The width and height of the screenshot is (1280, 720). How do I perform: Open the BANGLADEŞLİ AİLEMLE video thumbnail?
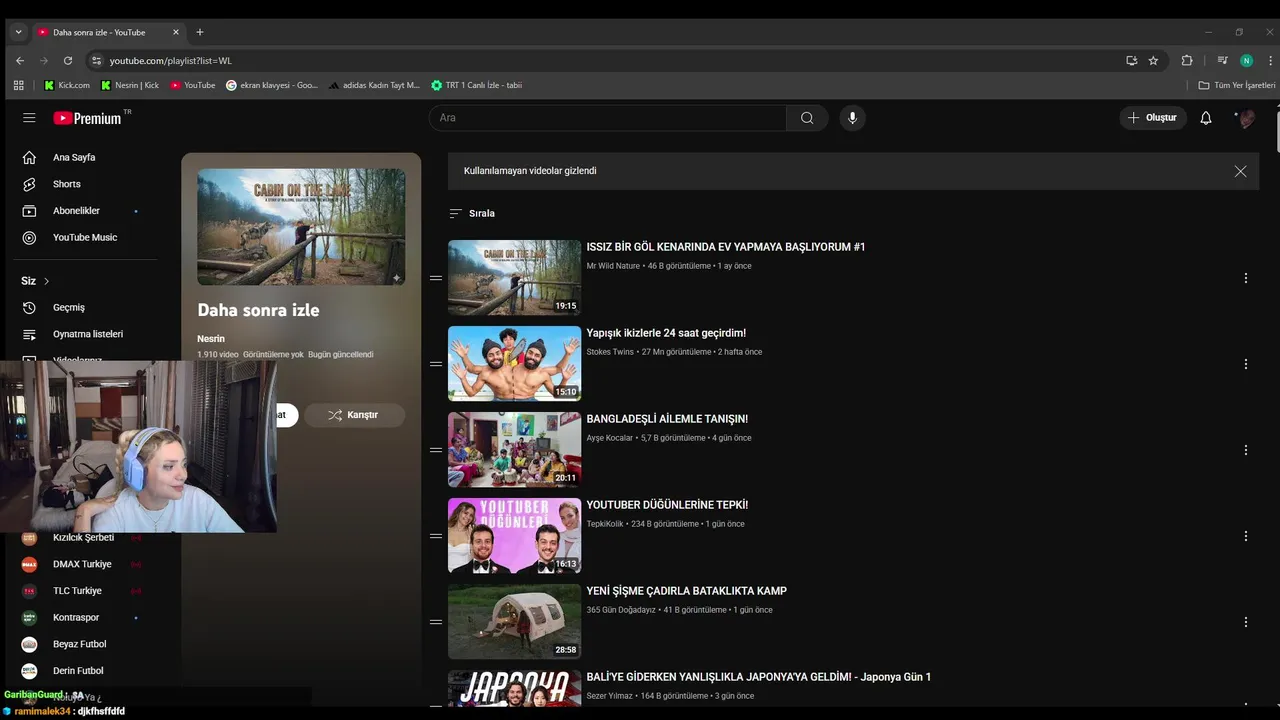click(514, 450)
